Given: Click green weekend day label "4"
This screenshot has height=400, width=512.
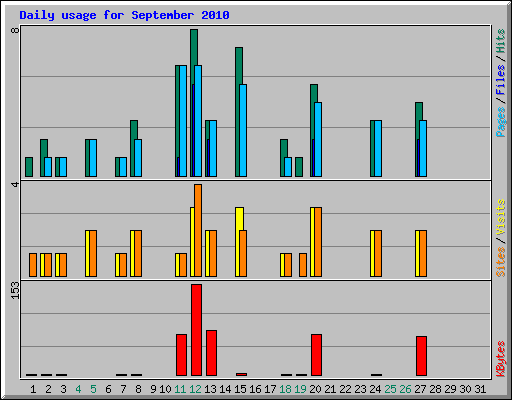Looking at the screenshot, I should [78, 389].
